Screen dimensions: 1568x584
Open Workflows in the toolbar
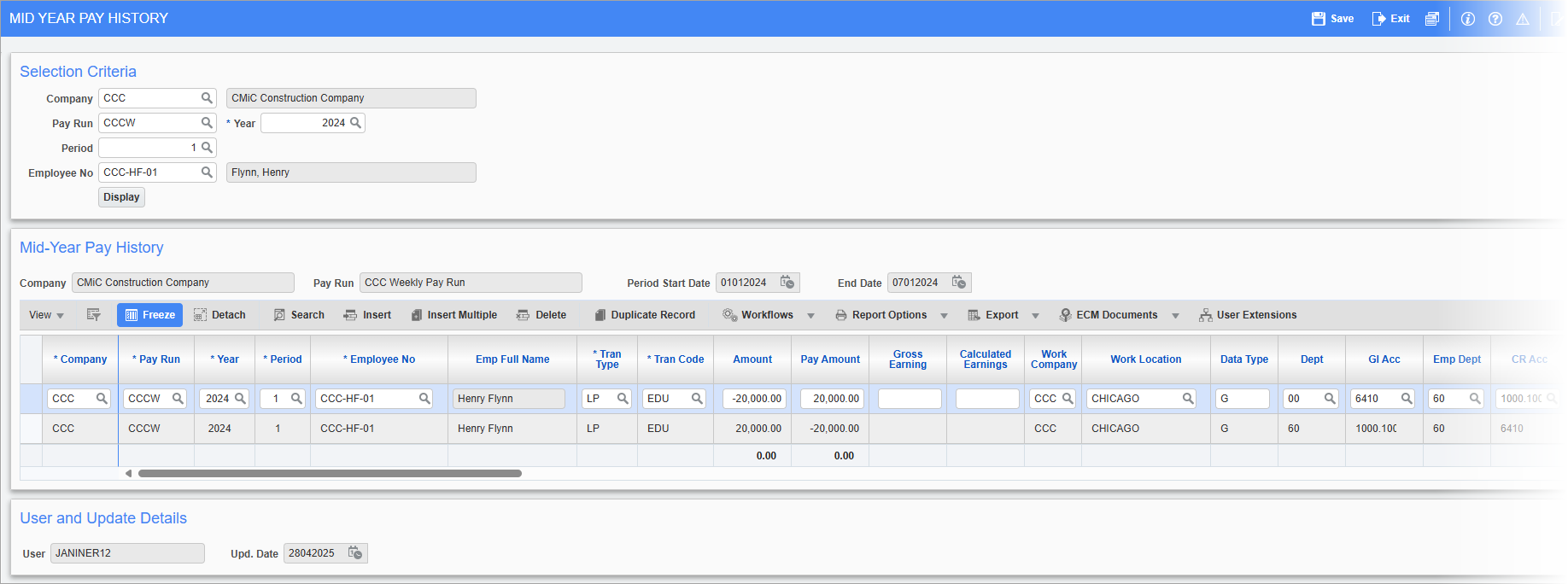(x=758, y=315)
